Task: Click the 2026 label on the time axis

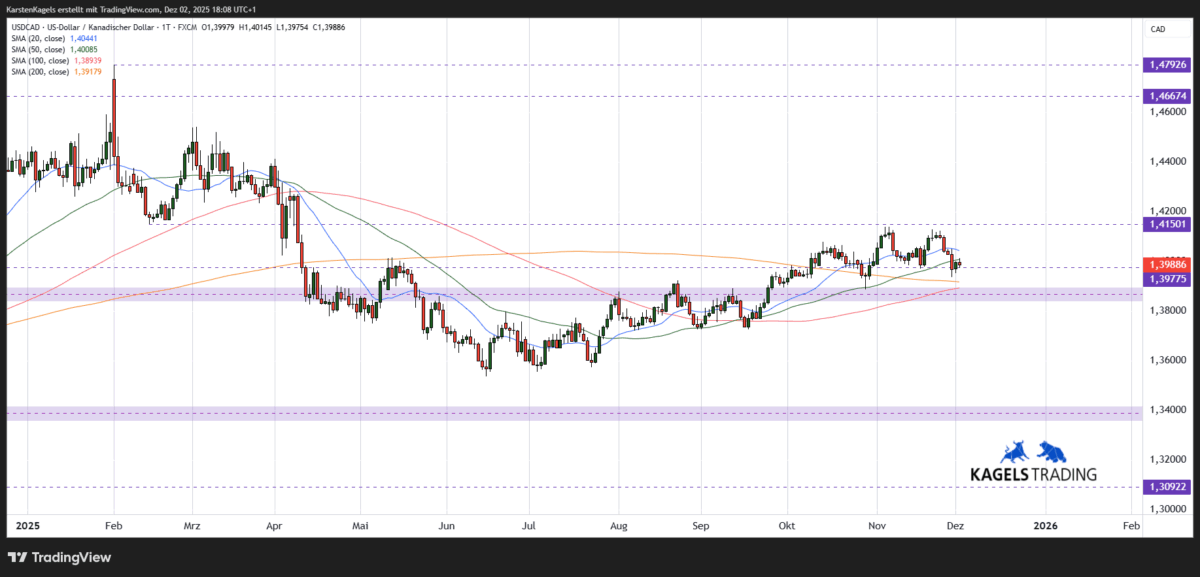Action: click(x=1046, y=525)
